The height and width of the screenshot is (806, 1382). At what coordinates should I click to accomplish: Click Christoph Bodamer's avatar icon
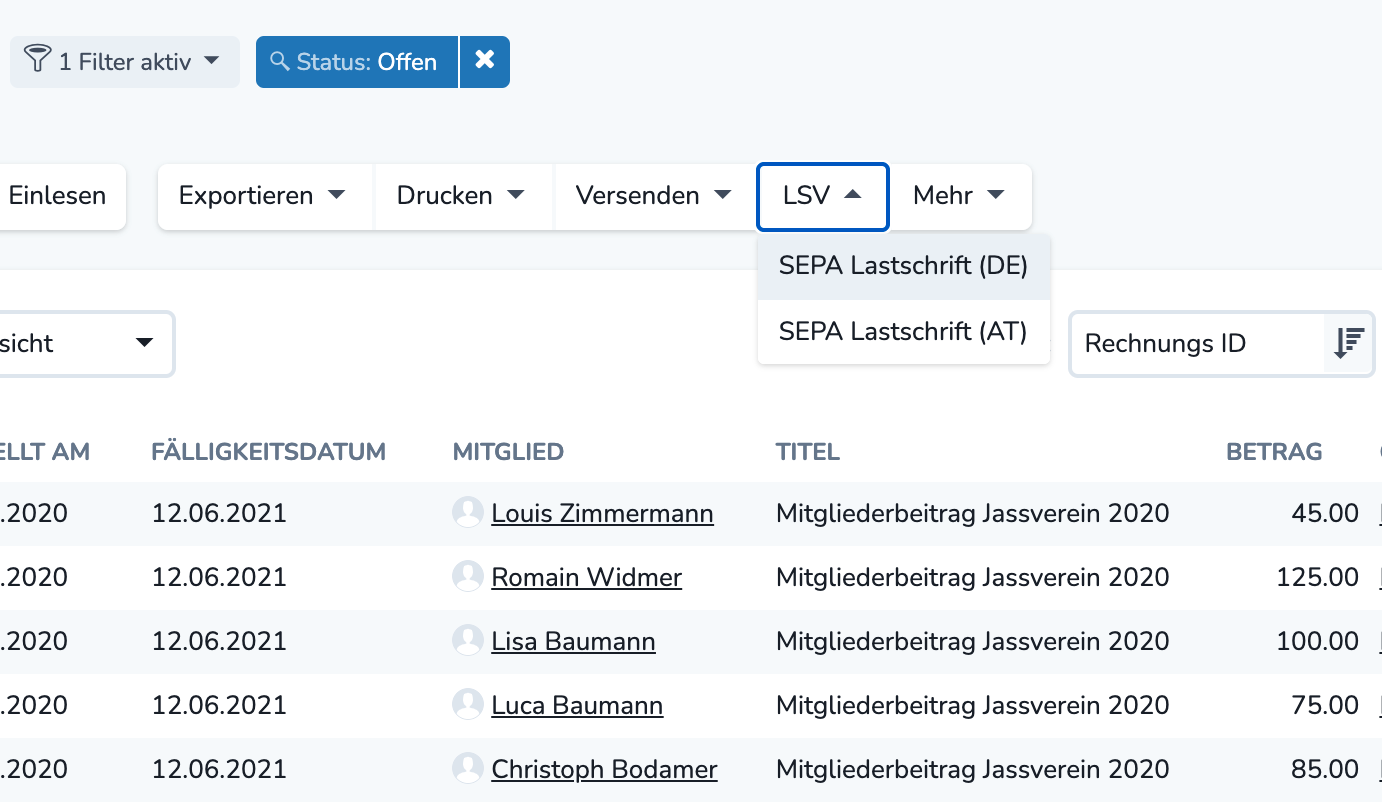coord(467,768)
